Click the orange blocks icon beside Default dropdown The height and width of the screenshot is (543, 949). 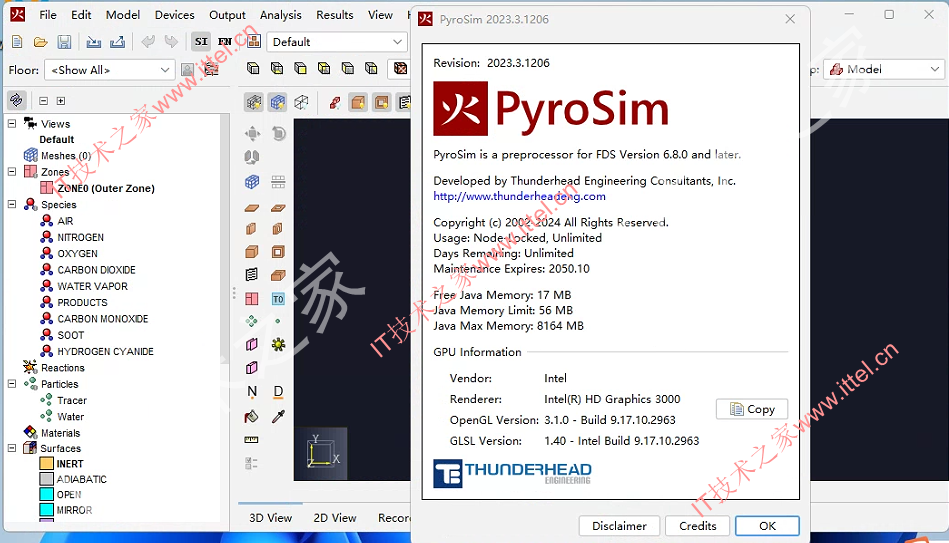point(254,41)
